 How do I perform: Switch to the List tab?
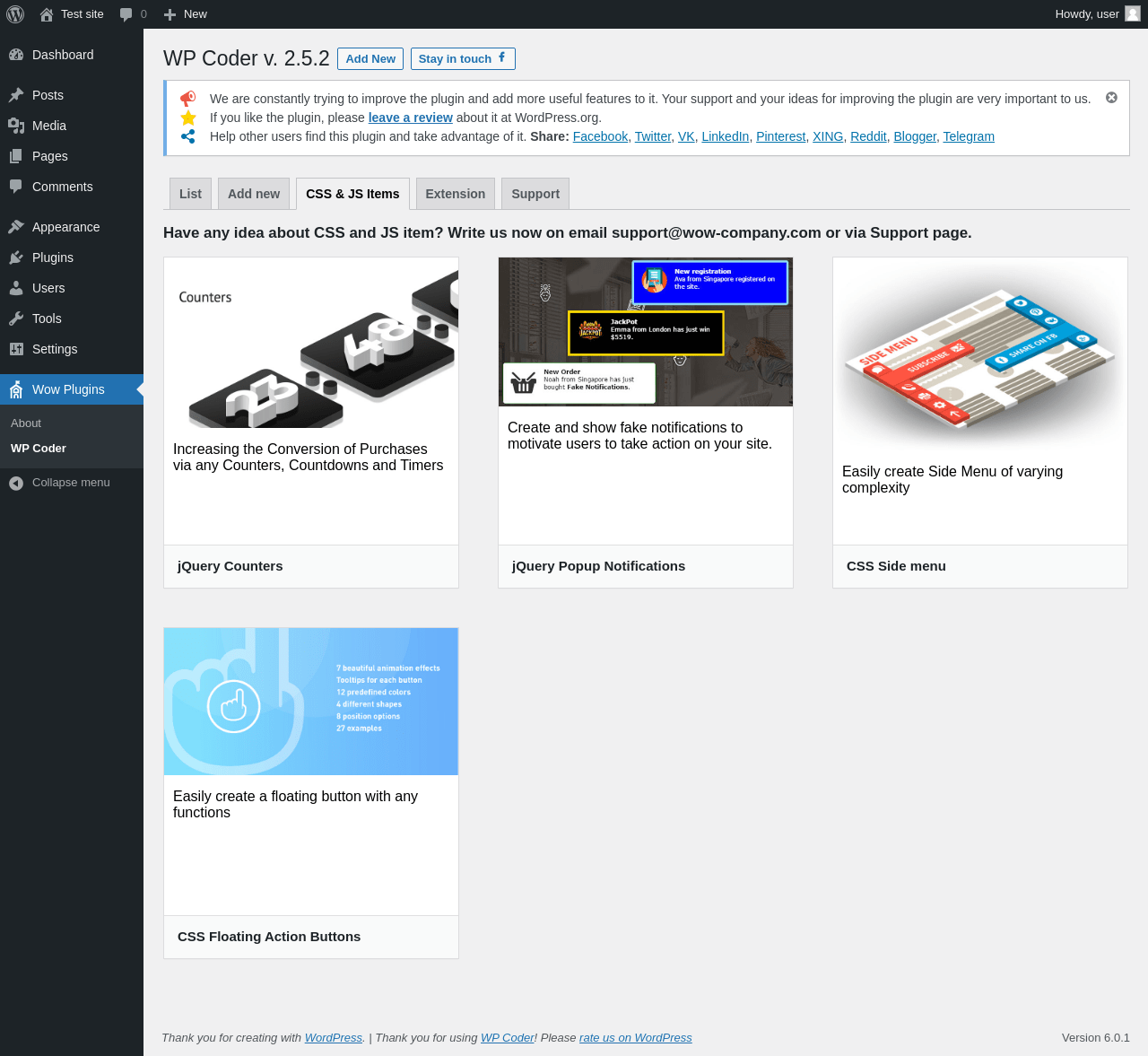click(x=190, y=194)
